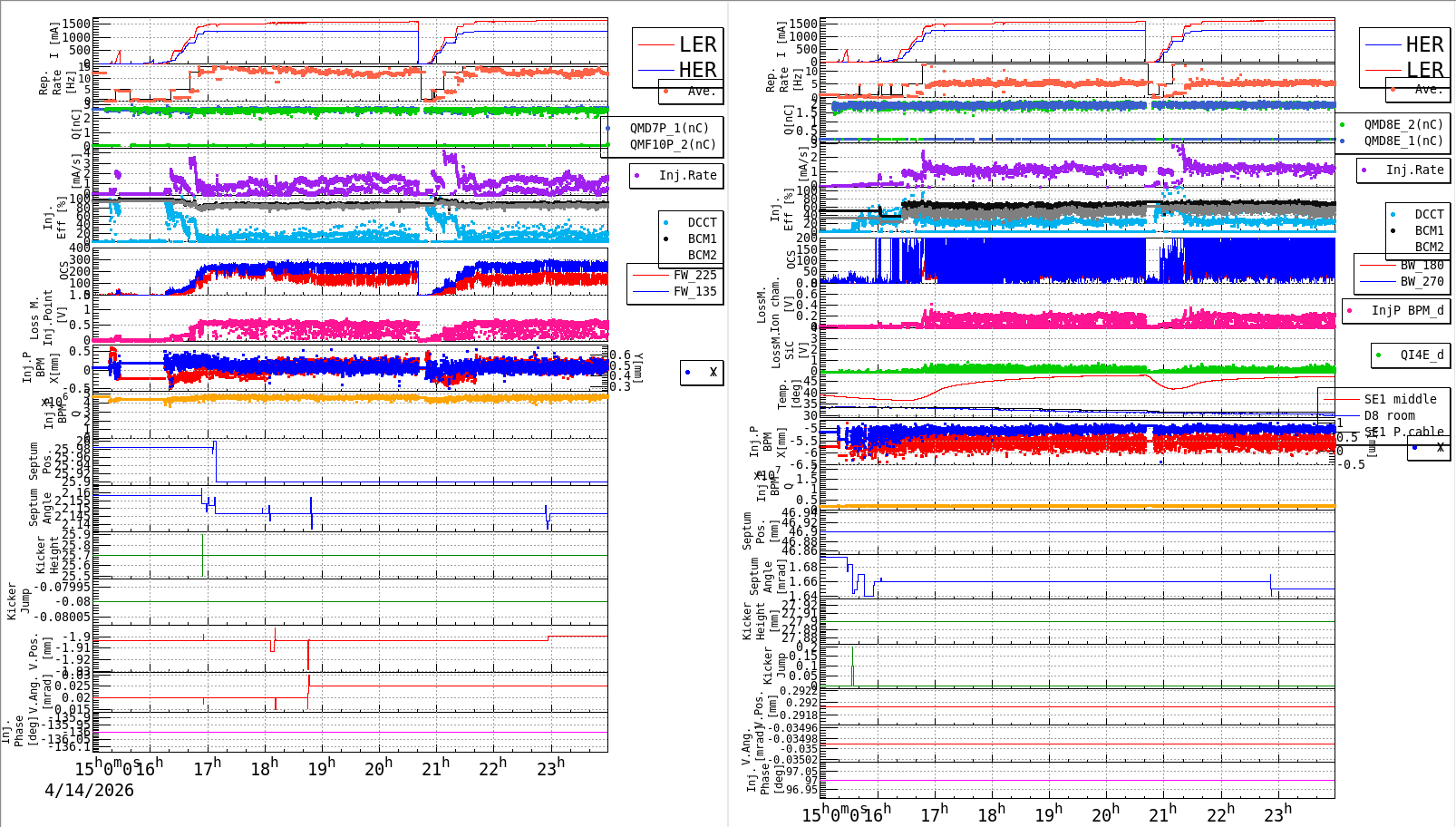Click the 20h time tick on the right plot
The image size is (1456, 827).
tap(1105, 814)
